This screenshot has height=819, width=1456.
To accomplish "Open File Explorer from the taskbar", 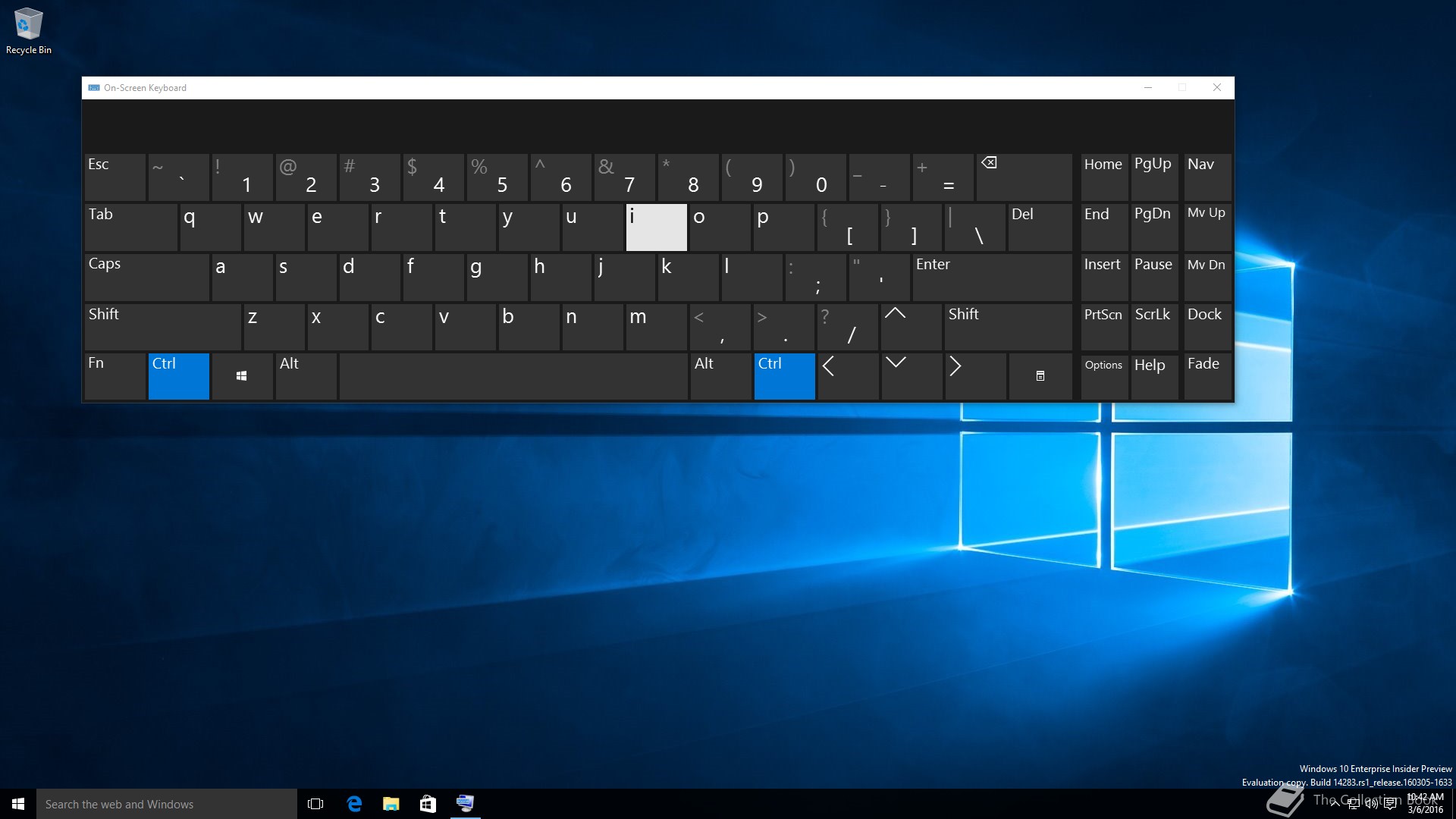I will coord(391,804).
